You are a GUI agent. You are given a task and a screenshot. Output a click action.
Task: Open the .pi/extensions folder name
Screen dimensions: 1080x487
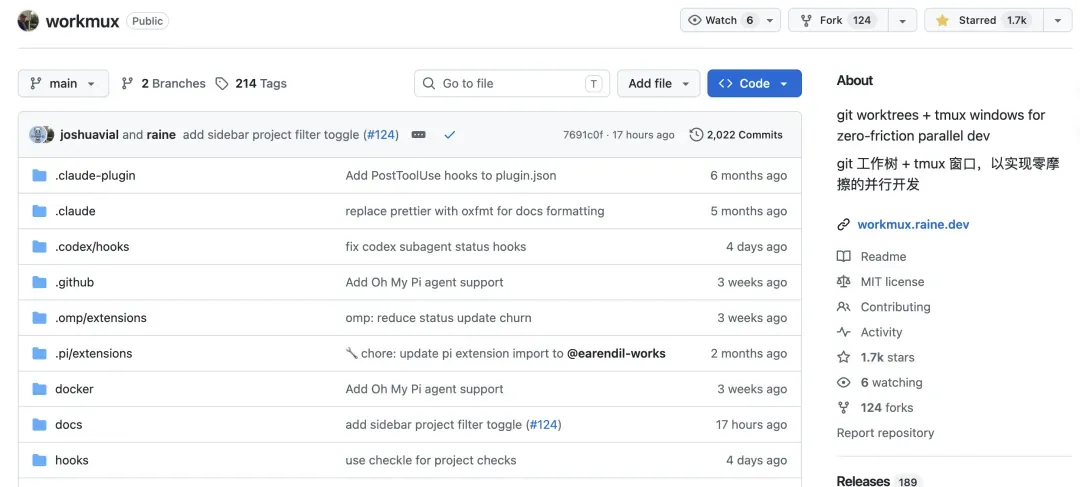click(94, 353)
